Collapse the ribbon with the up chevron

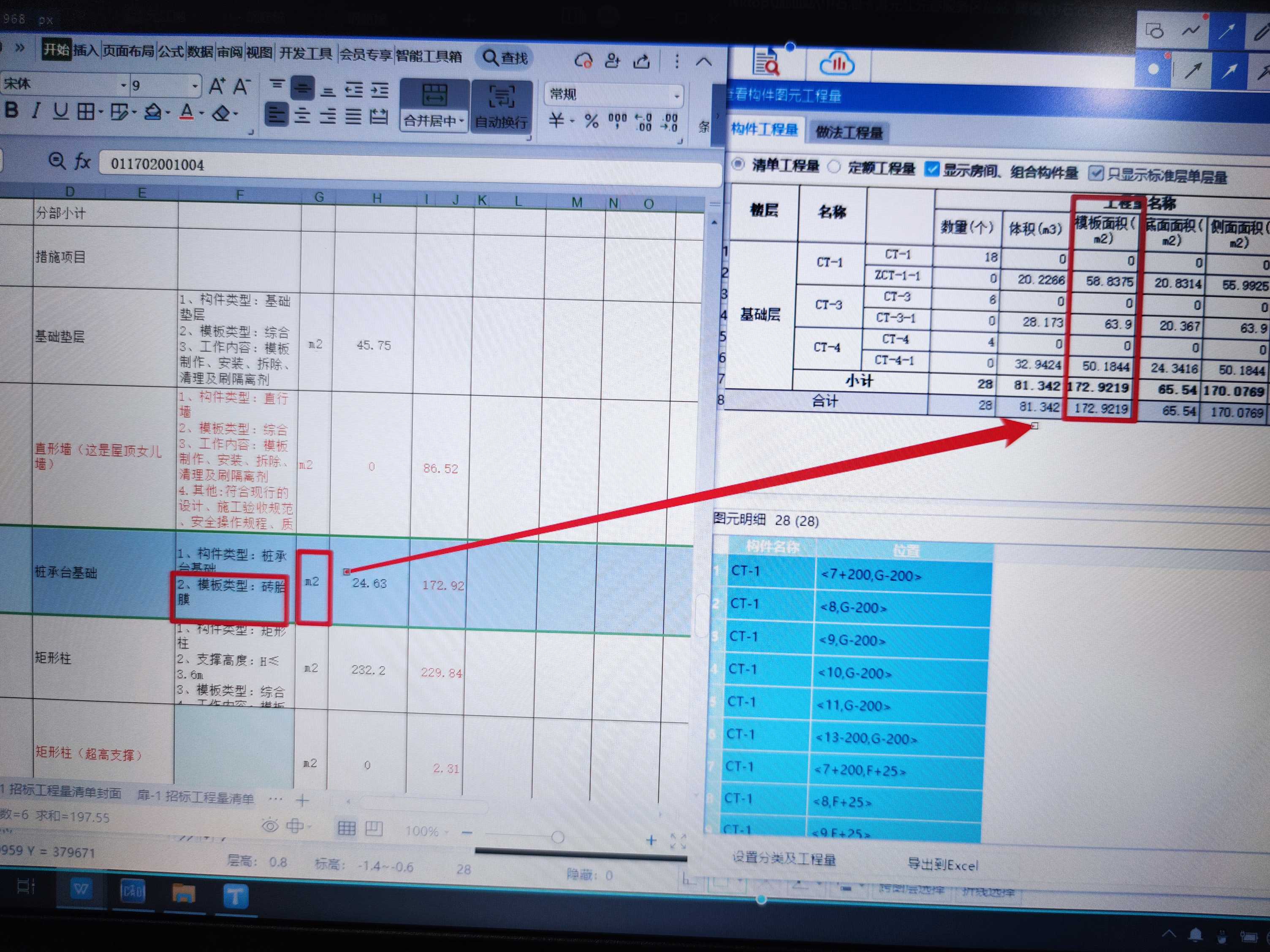point(703,62)
